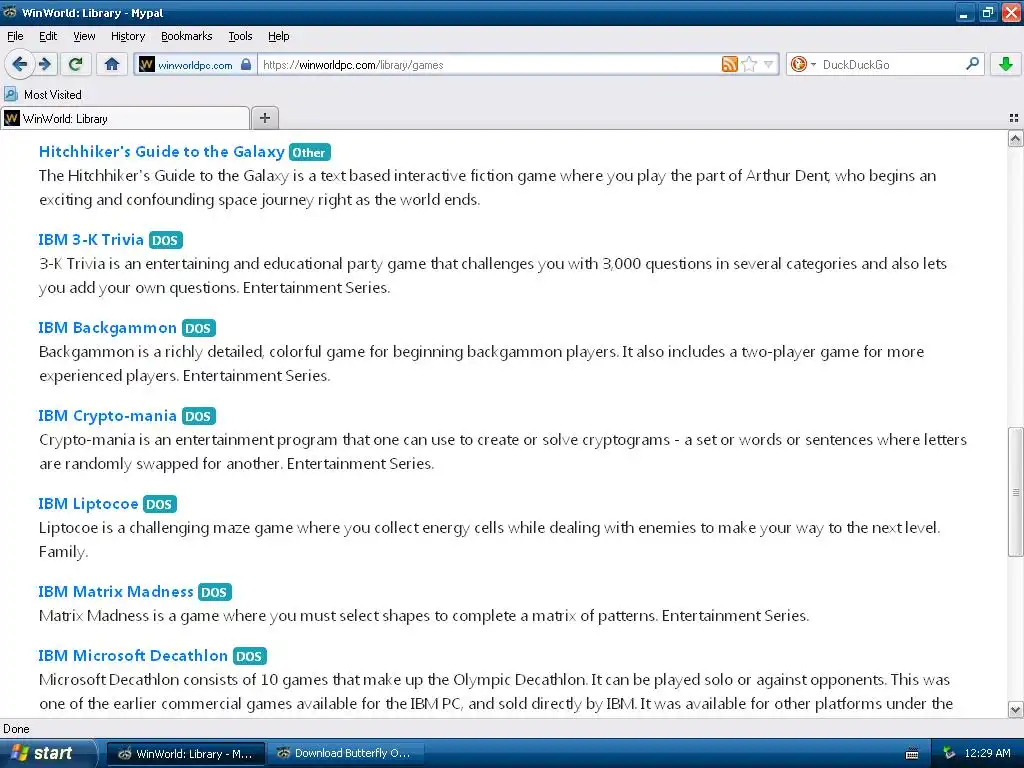Bookmark this page with the star

pyautogui.click(x=749, y=64)
